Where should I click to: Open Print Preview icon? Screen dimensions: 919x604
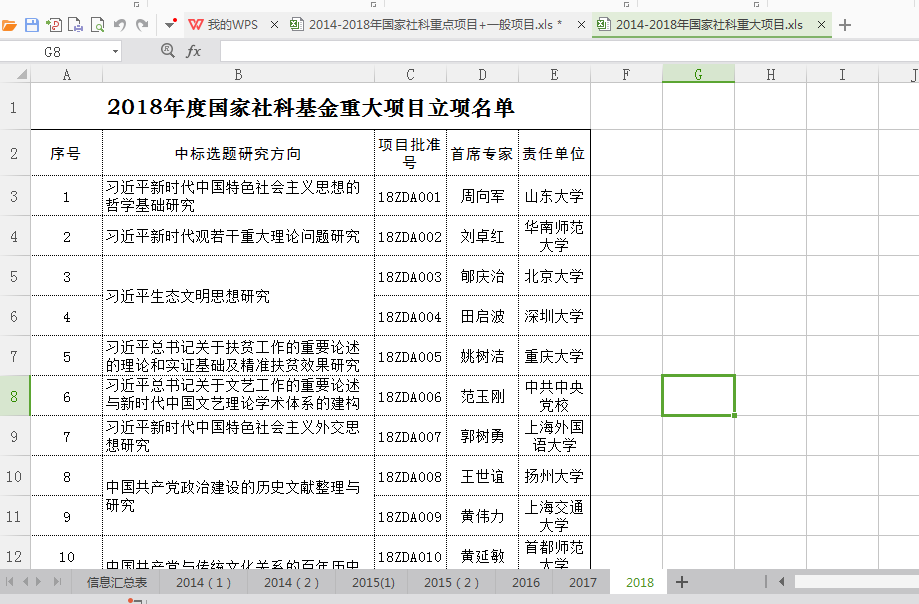(97, 25)
